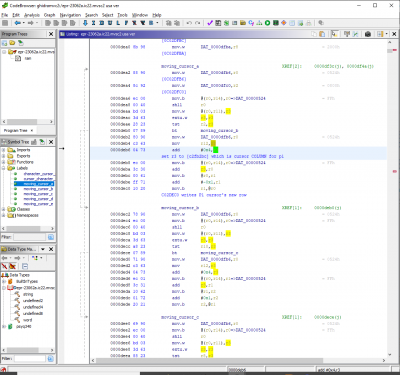
Task: Click the Data Type Manager back arrow
Action: click(x=4, y=258)
